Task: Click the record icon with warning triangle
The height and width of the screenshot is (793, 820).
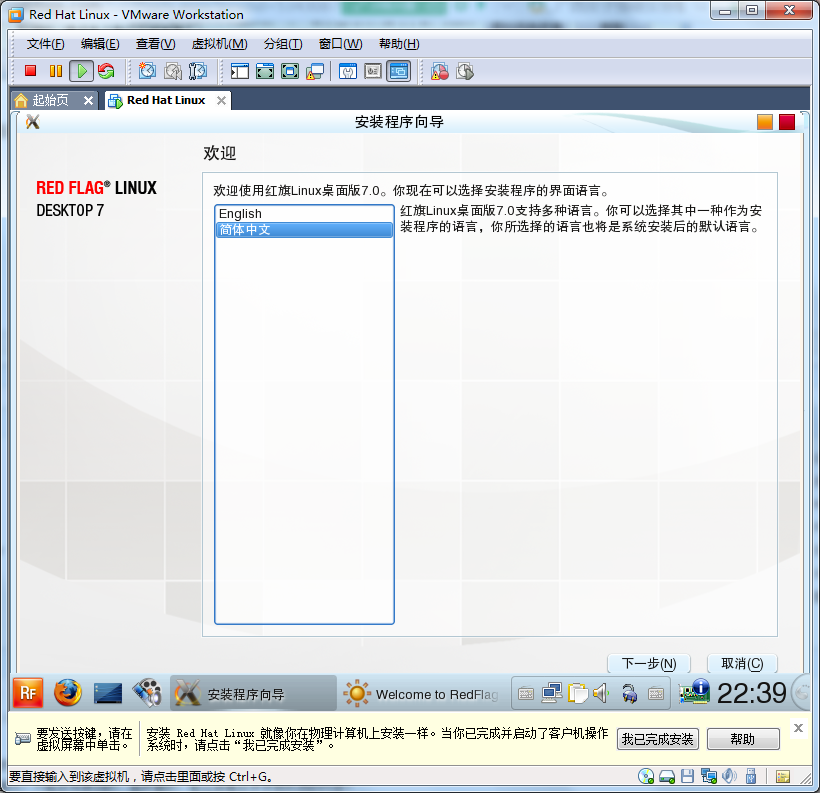Action: pos(439,71)
